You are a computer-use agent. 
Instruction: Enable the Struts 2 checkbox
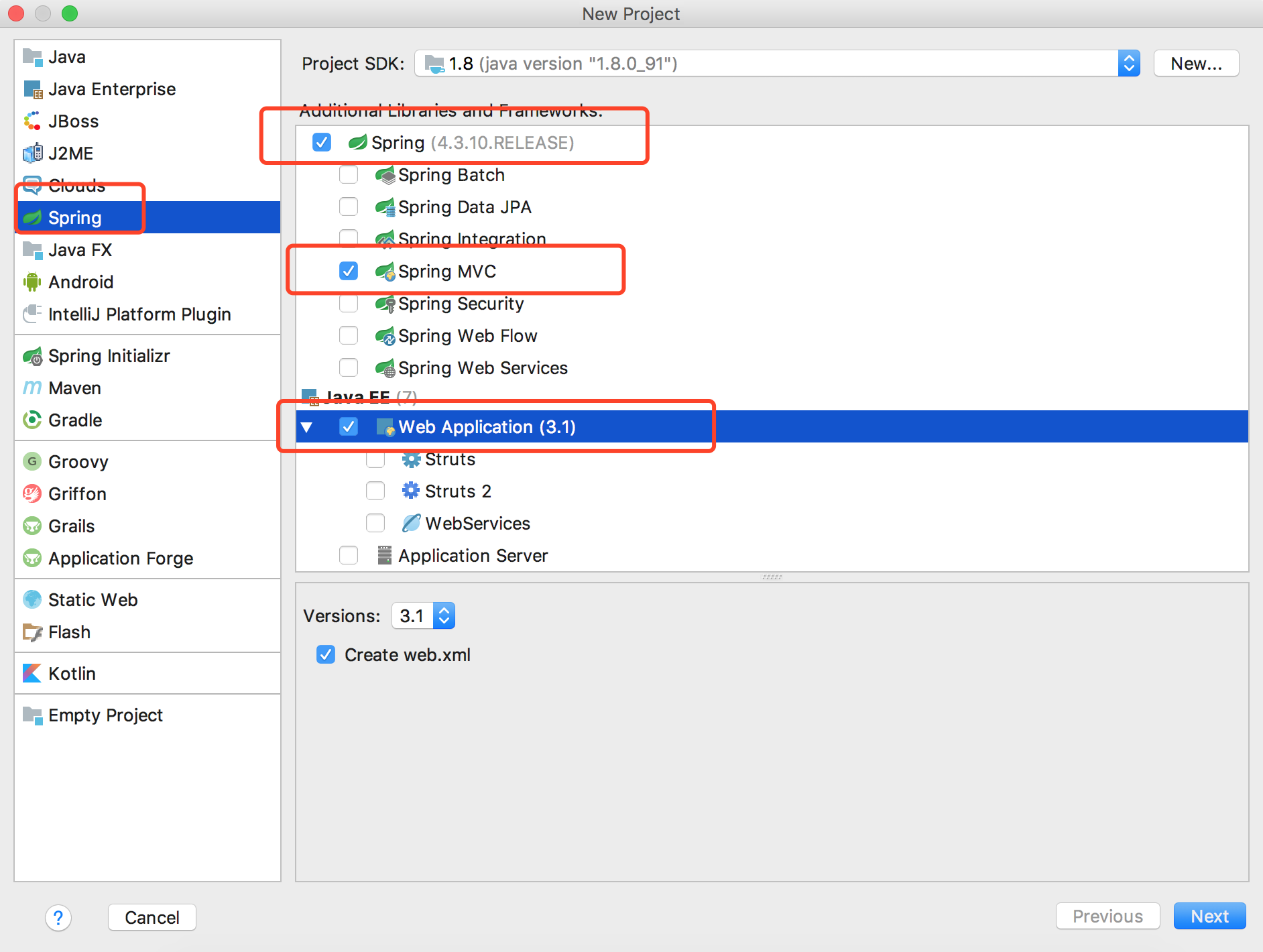click(x=375, y=491)
